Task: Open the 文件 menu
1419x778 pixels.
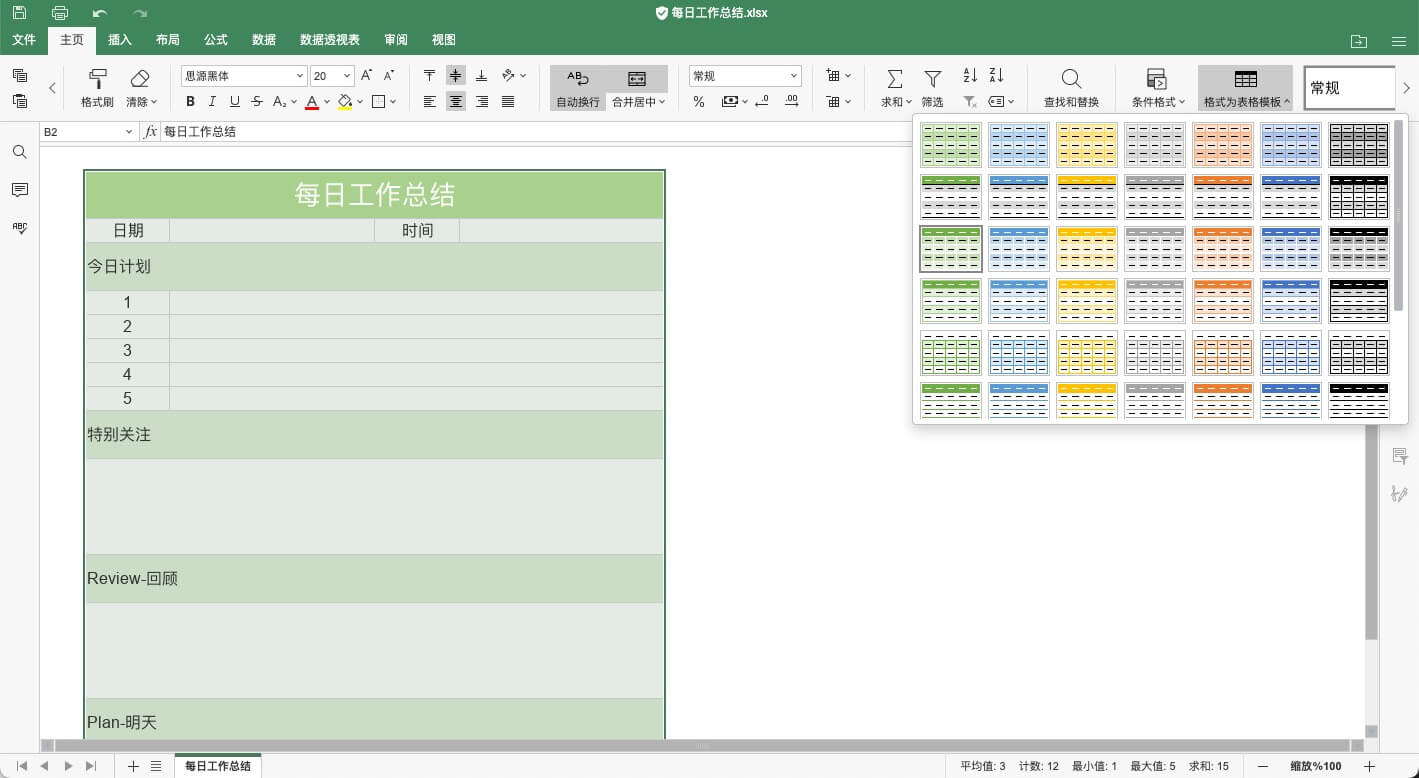Action: [x=24, y=40]
